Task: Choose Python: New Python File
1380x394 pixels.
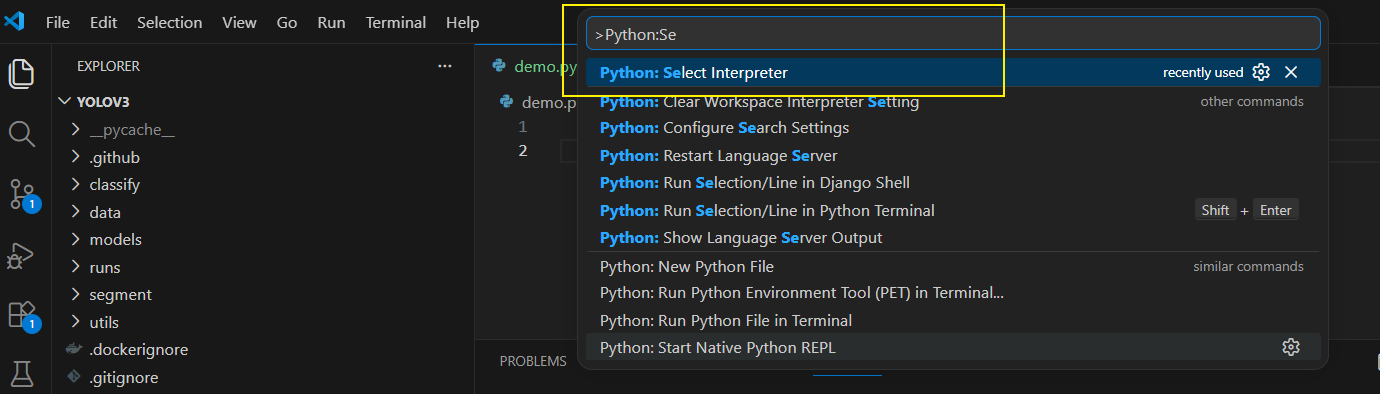Action: click(x=953, y=266)
